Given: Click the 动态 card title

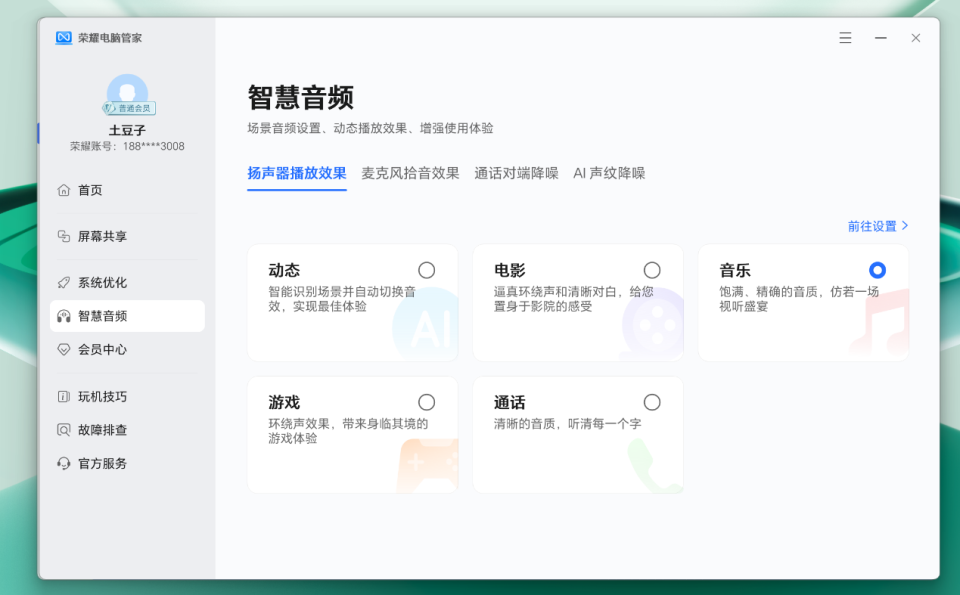Looking at the screenshot, I should tap(284, 270).
